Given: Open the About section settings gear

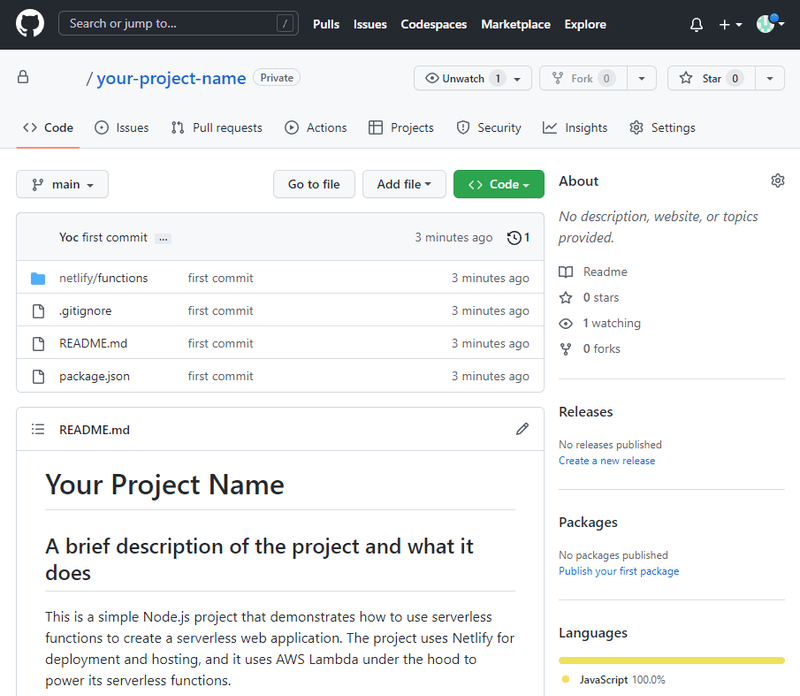Looking at the screenshot, I should (x=778, y=181).
